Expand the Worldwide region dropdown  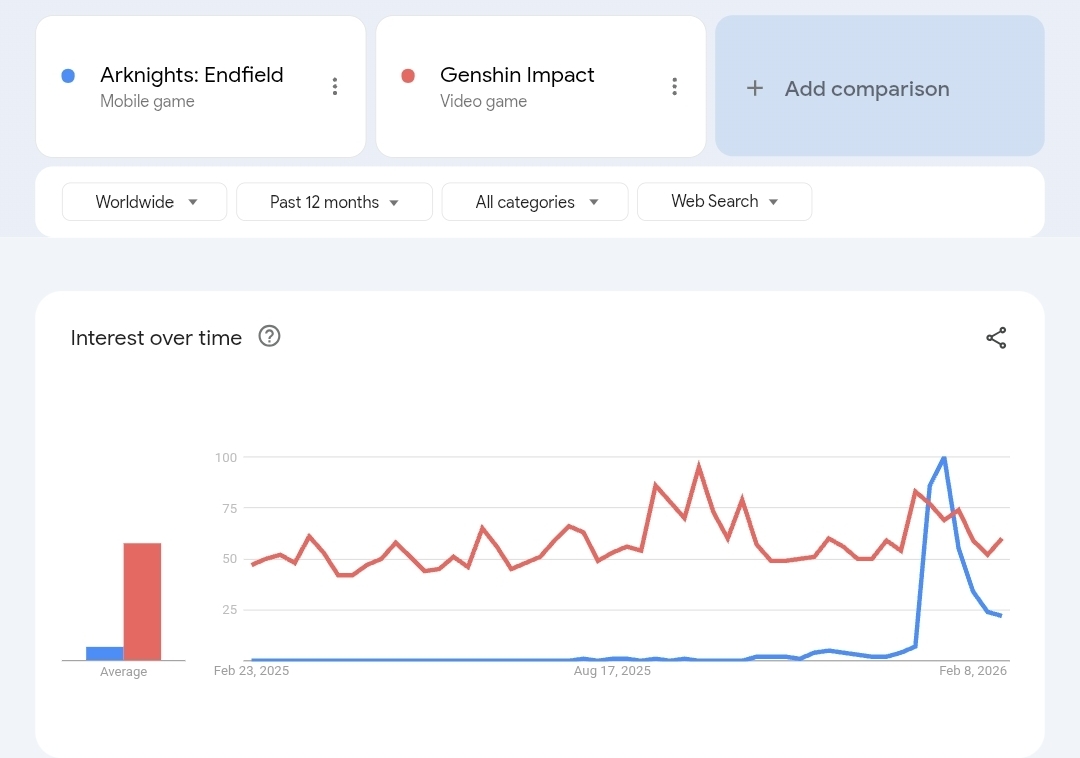click(145, 202)
